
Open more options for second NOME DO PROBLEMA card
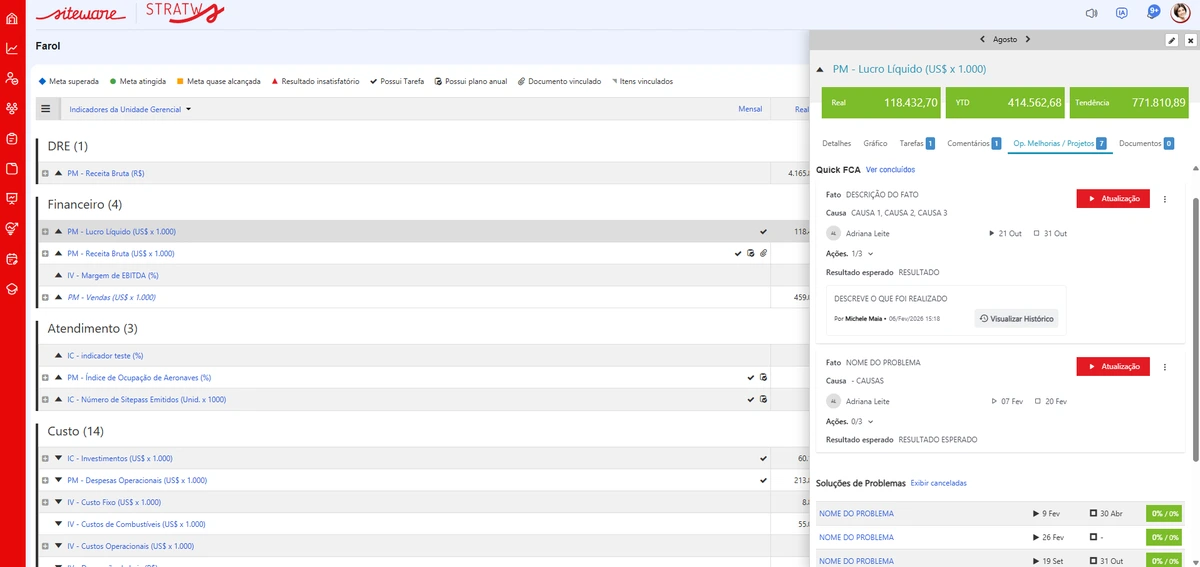coord(1164,367)
